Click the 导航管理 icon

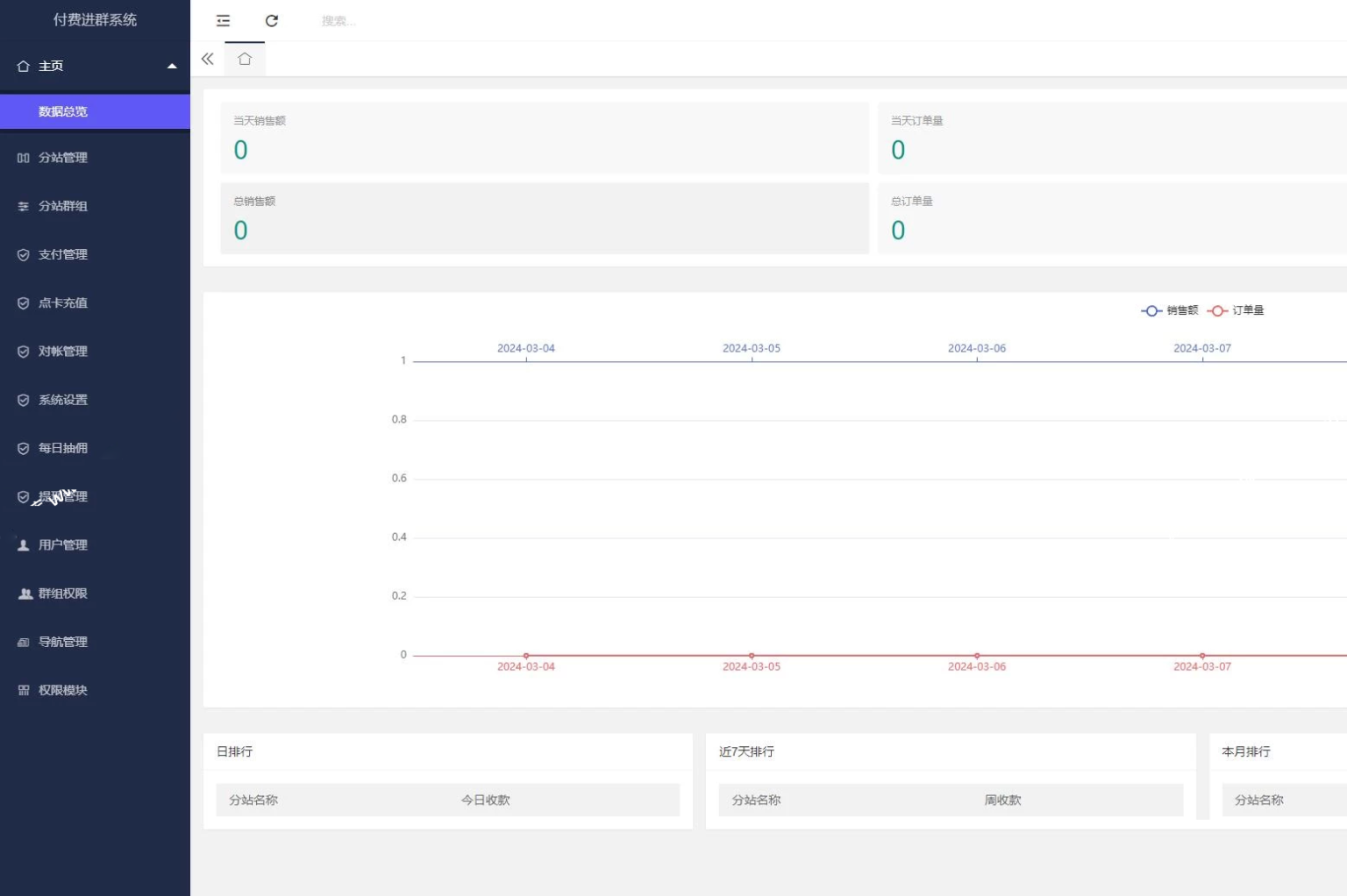tap(24, 642)
